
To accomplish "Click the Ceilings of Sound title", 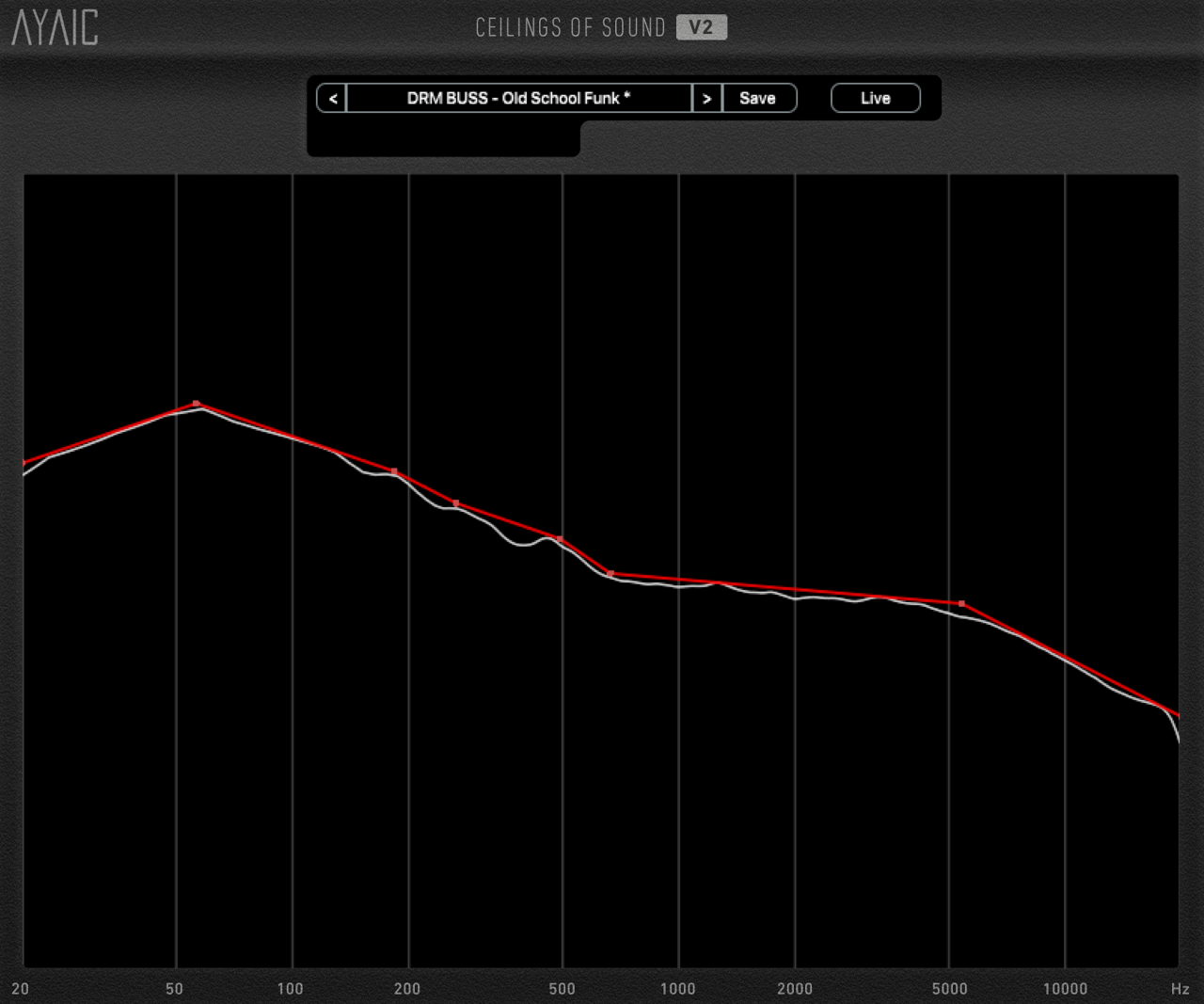I will tap(570, 27).
